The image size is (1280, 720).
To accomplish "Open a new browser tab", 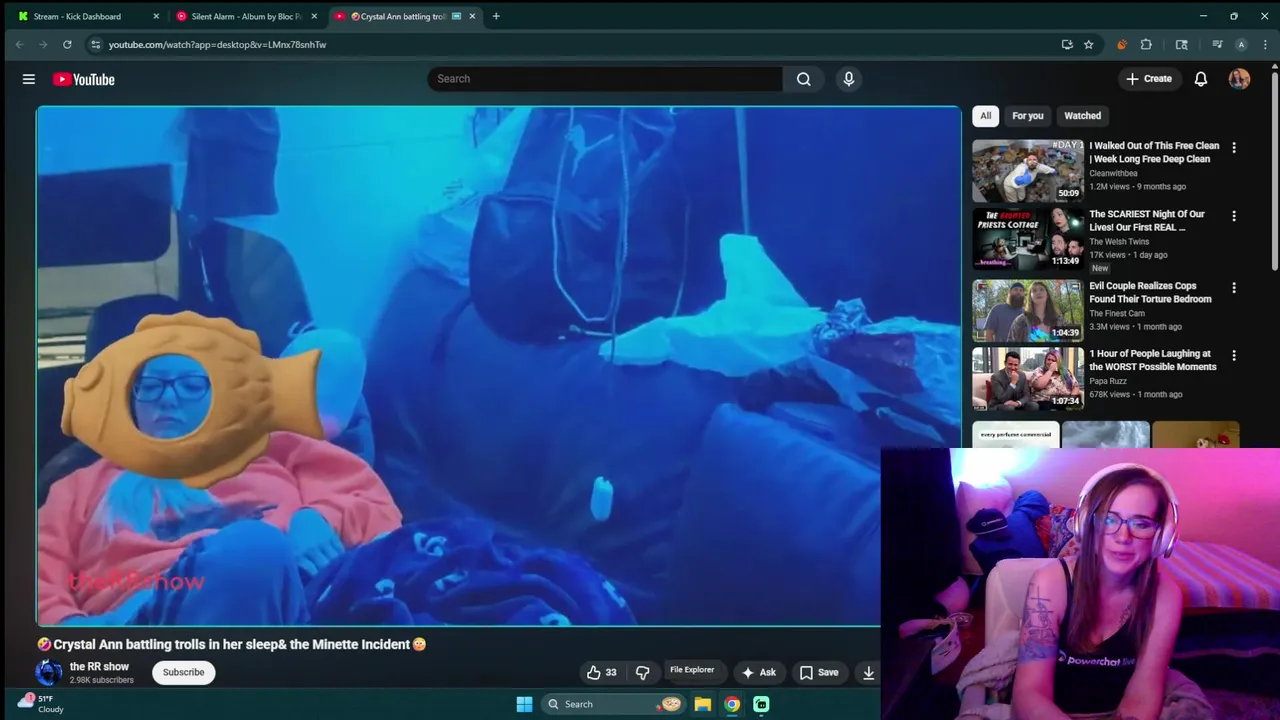I will pos(496,16).
